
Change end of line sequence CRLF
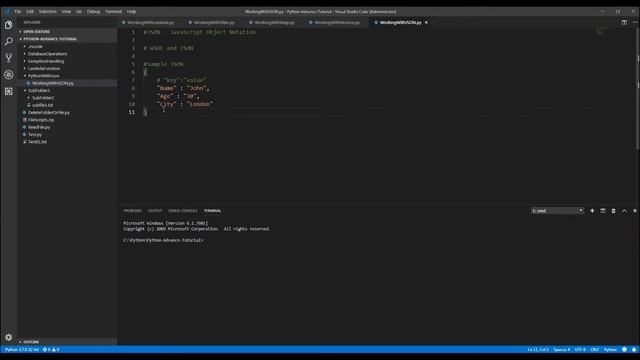(x=595, y=349)
